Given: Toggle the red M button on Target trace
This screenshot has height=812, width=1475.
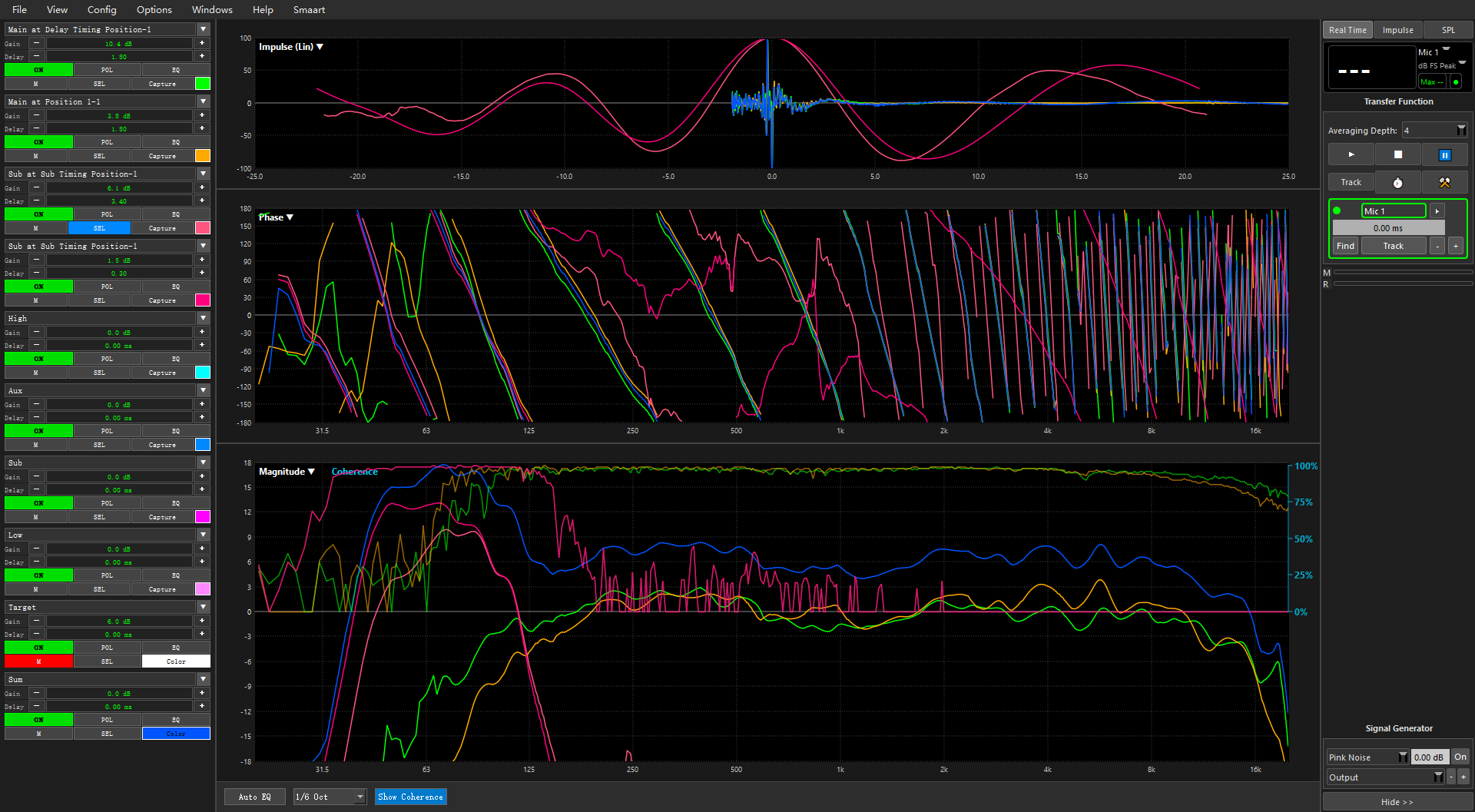Looking at the screenshot, I should click(x=38, y=661).
